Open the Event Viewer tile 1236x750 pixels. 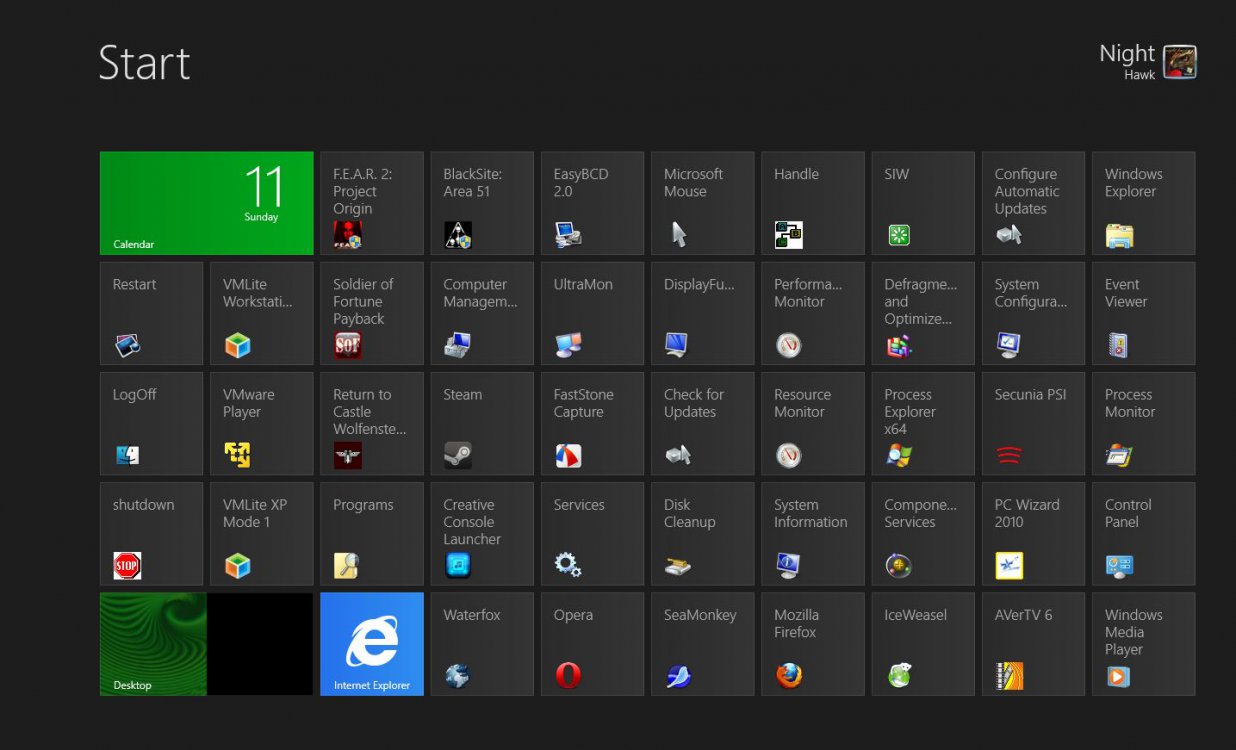point(1143,313)
